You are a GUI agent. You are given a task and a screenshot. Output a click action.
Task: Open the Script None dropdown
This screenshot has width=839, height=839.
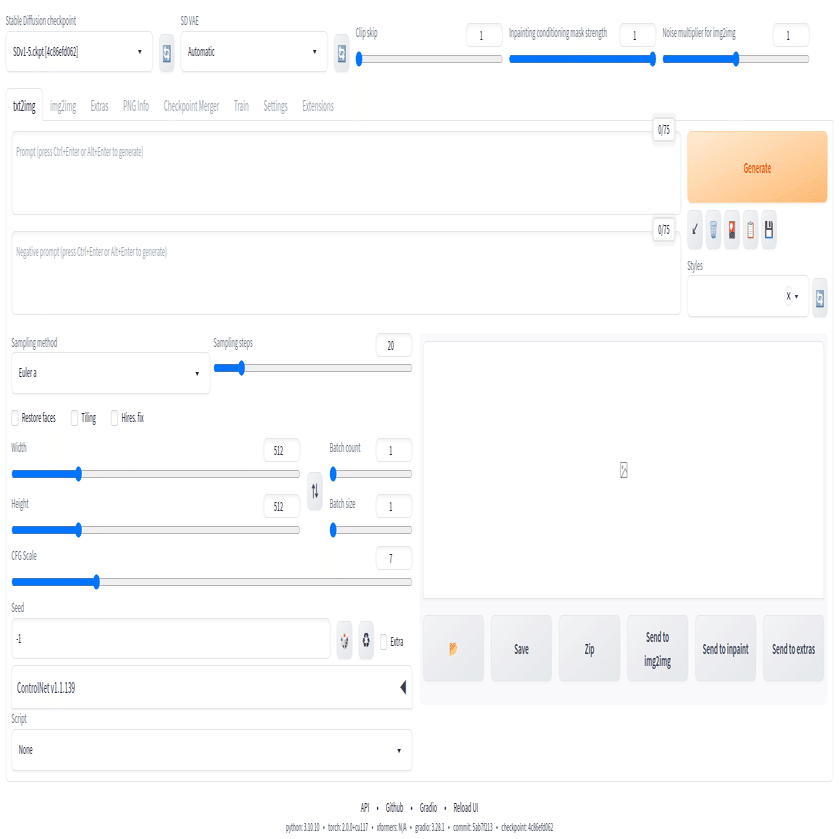pyautogui.click(x=212, y=750)
